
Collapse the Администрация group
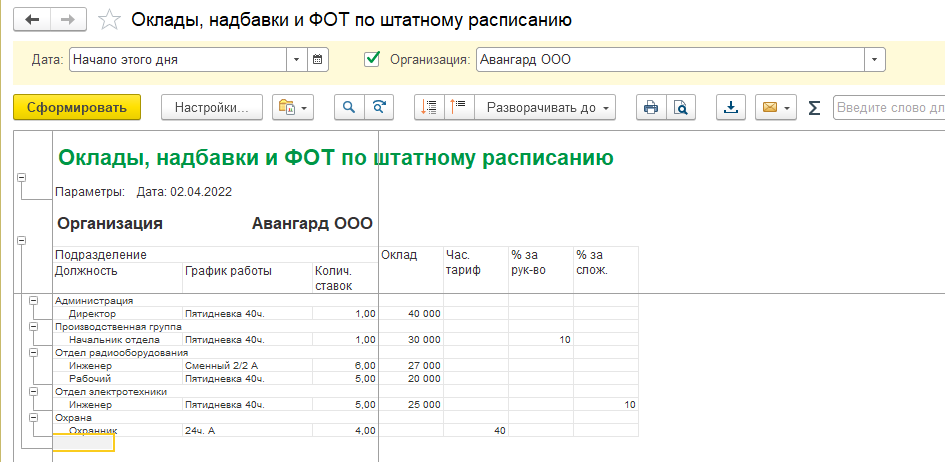coord(34,300)
